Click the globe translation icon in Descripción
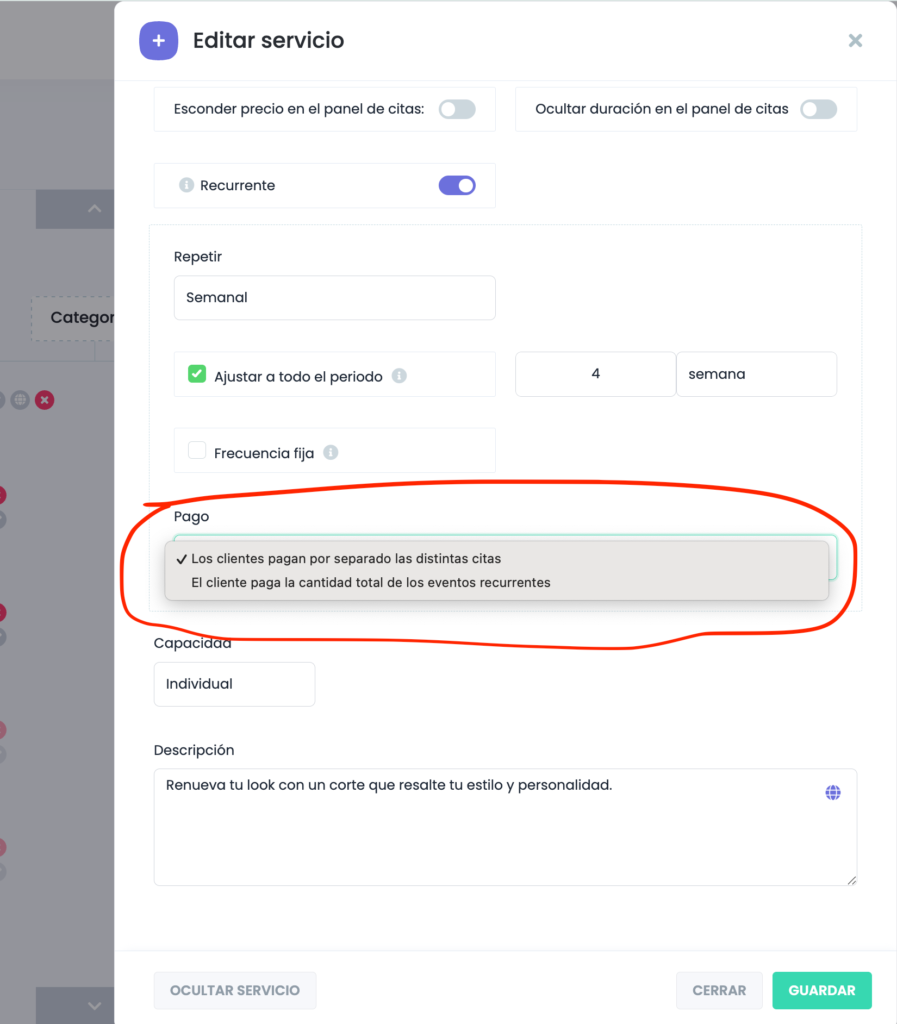 [833, 793]
